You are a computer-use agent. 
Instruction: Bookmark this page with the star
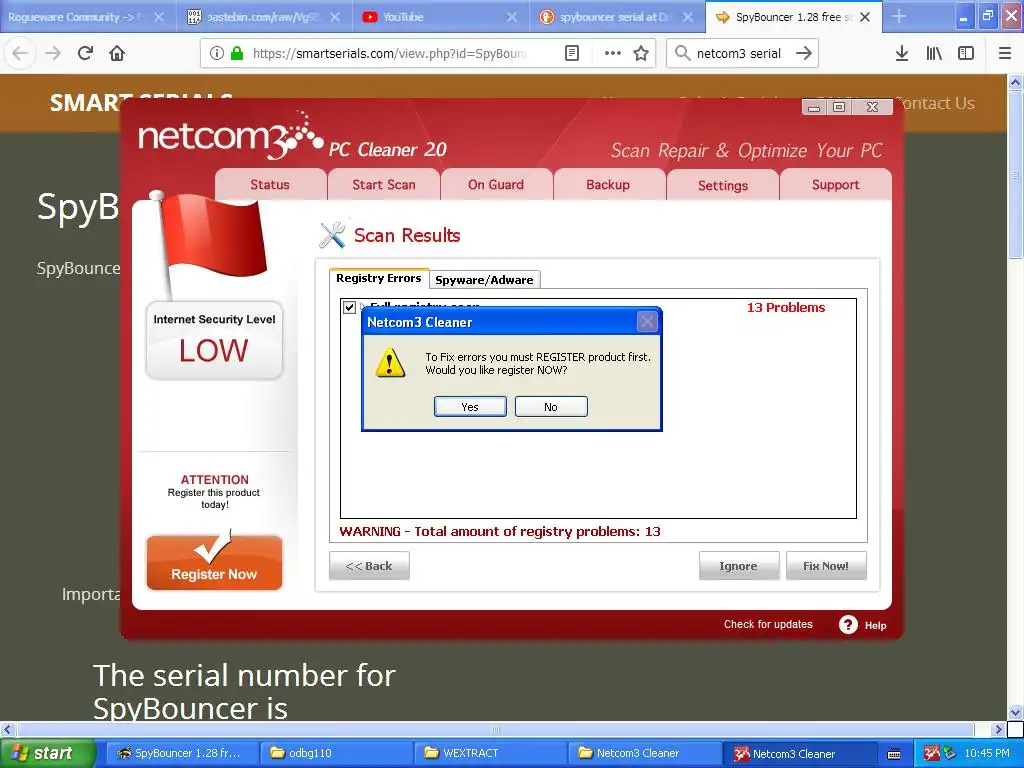pyautogui.click(x=641, y=53)
